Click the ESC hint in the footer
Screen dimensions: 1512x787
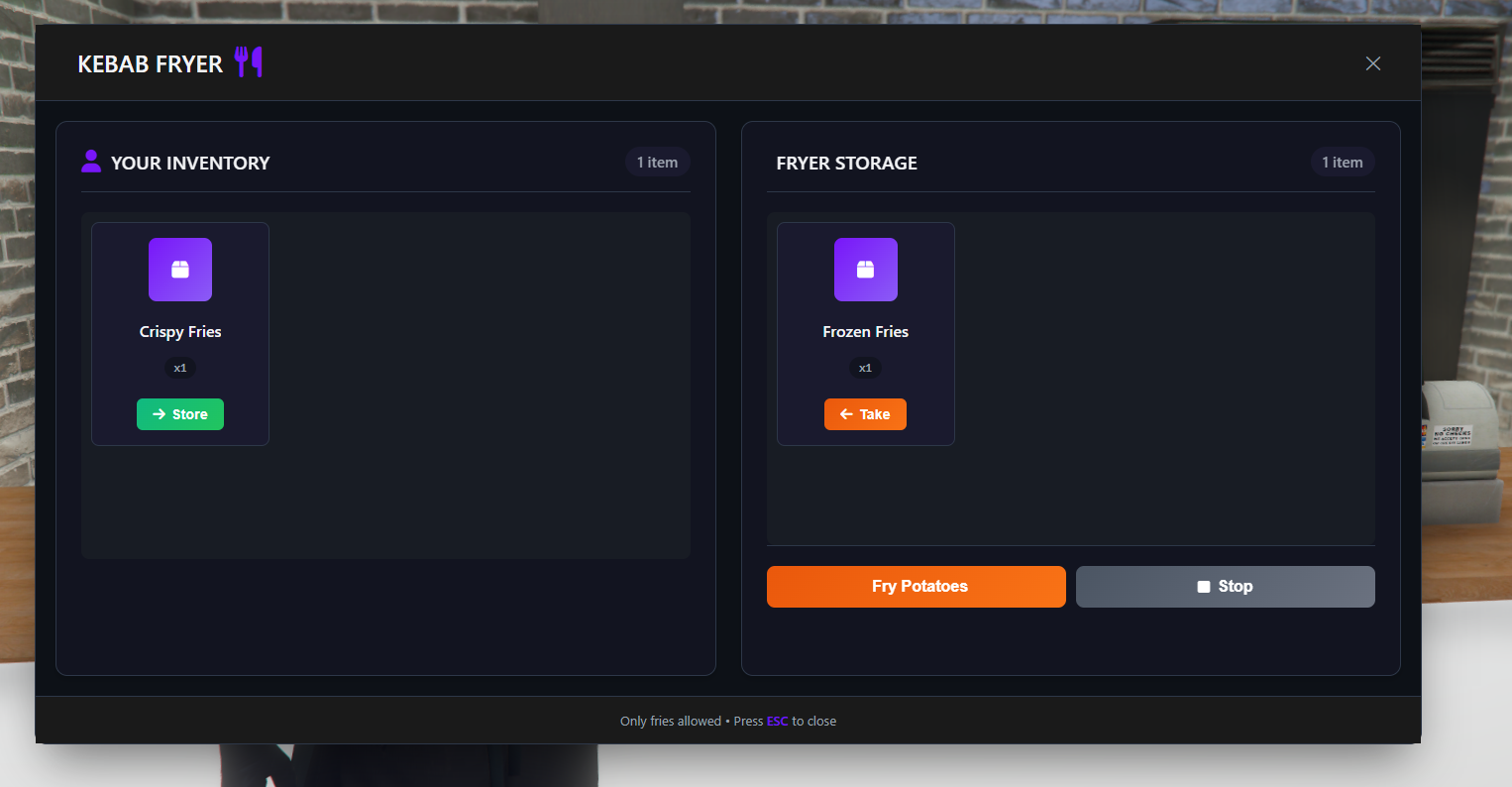pyautogui.click(x=778, y=722)
